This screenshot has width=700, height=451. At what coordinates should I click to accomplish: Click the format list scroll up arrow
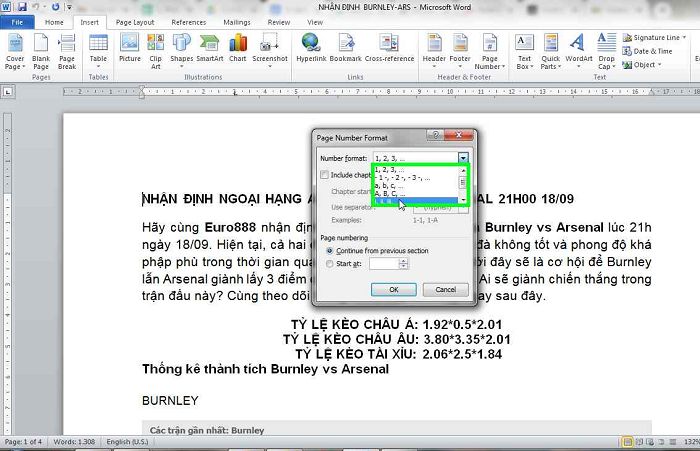coord(463,170)
